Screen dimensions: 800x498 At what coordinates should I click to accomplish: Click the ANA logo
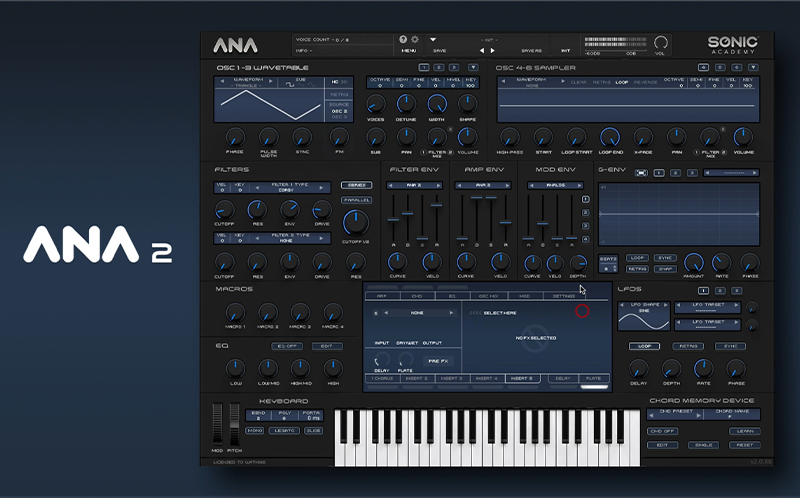click(235, 45)
